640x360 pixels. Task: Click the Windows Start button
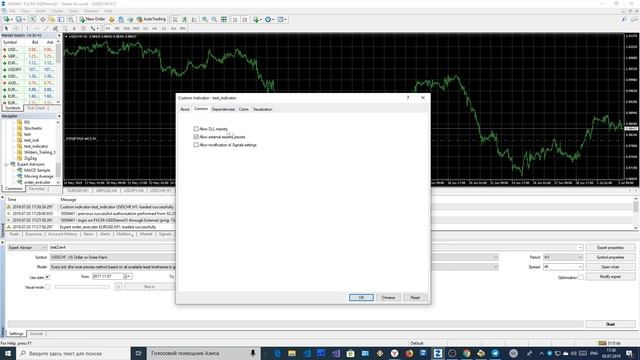tap(8, 353)
